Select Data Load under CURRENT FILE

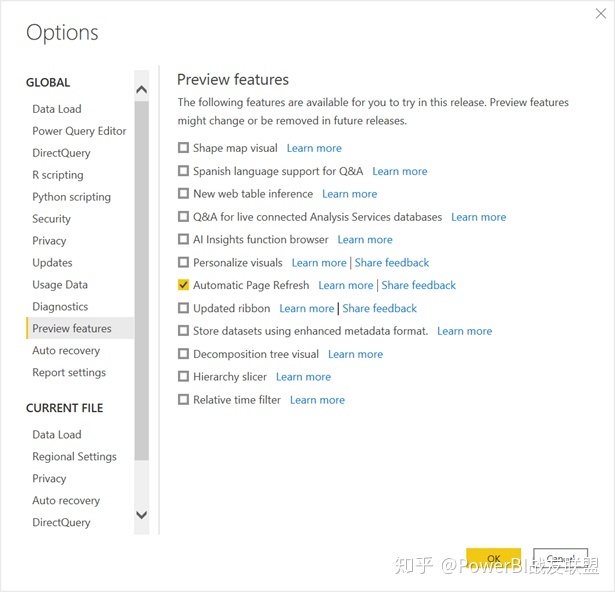pos(57,435)
